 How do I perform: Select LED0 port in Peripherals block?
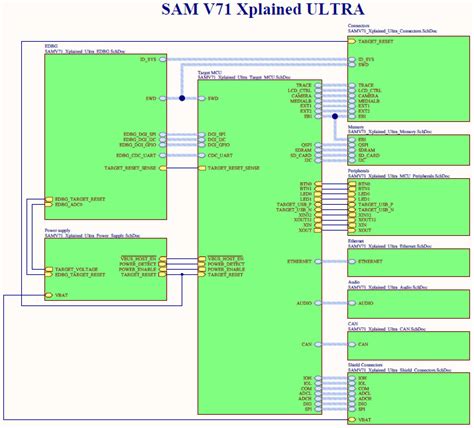[352, 194]
